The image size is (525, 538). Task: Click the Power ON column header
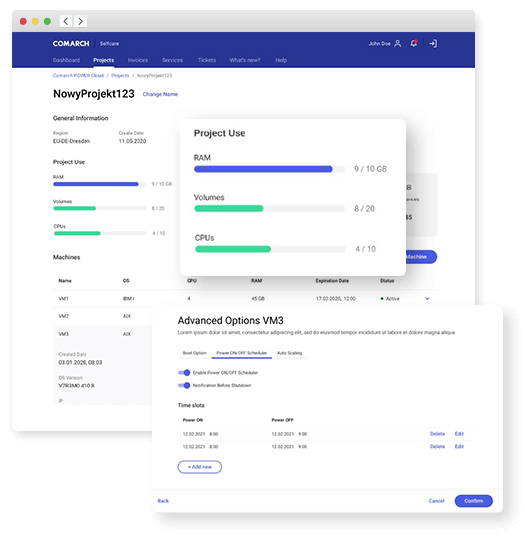192,420
